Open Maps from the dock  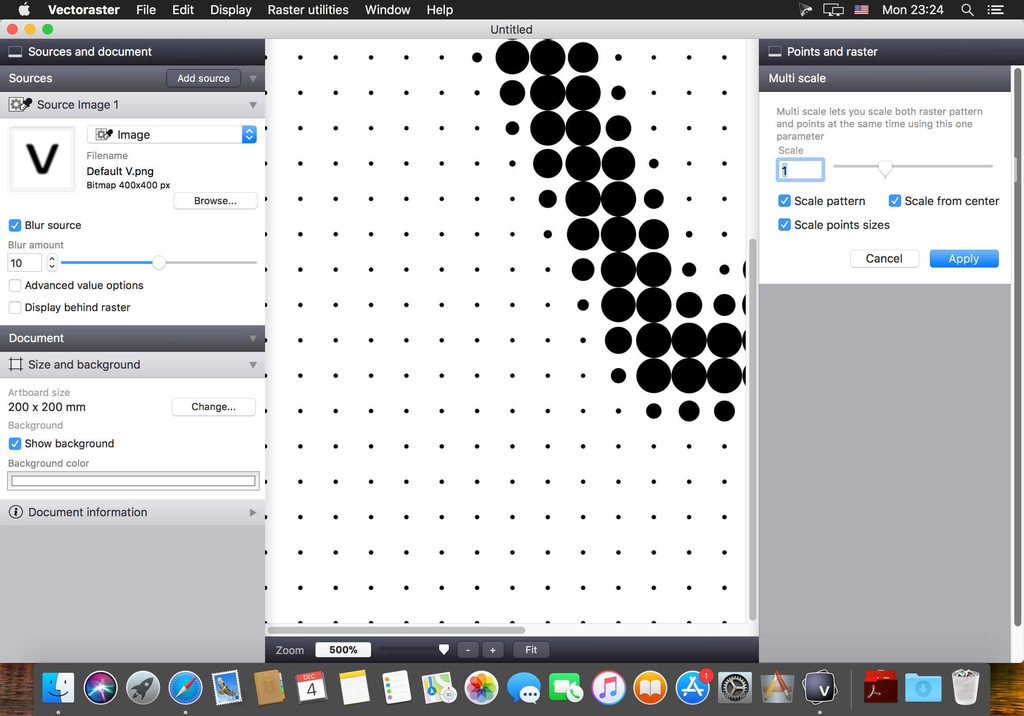tap(439, 688)
